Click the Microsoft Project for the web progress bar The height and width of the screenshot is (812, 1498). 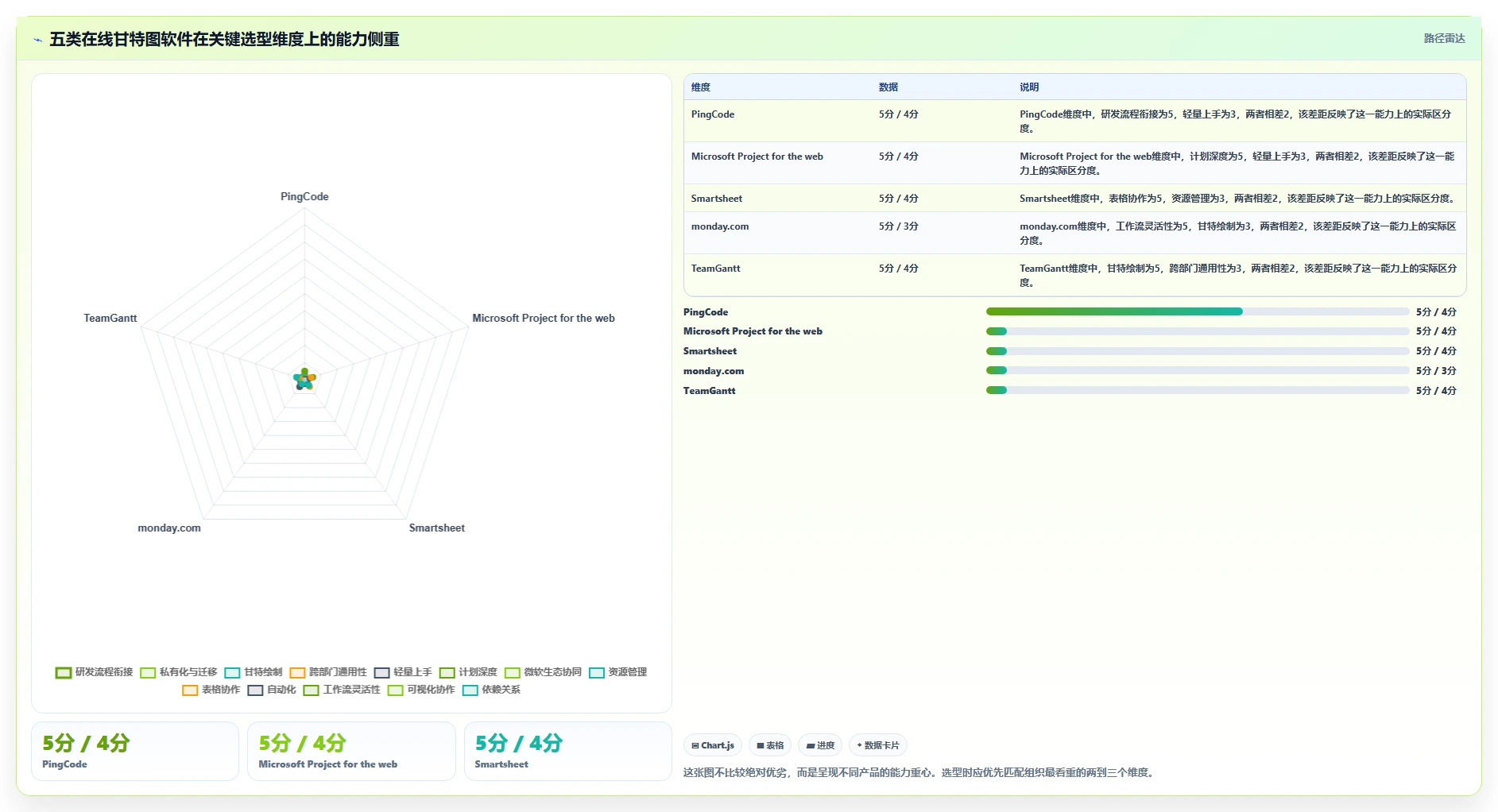point(1197,331)
